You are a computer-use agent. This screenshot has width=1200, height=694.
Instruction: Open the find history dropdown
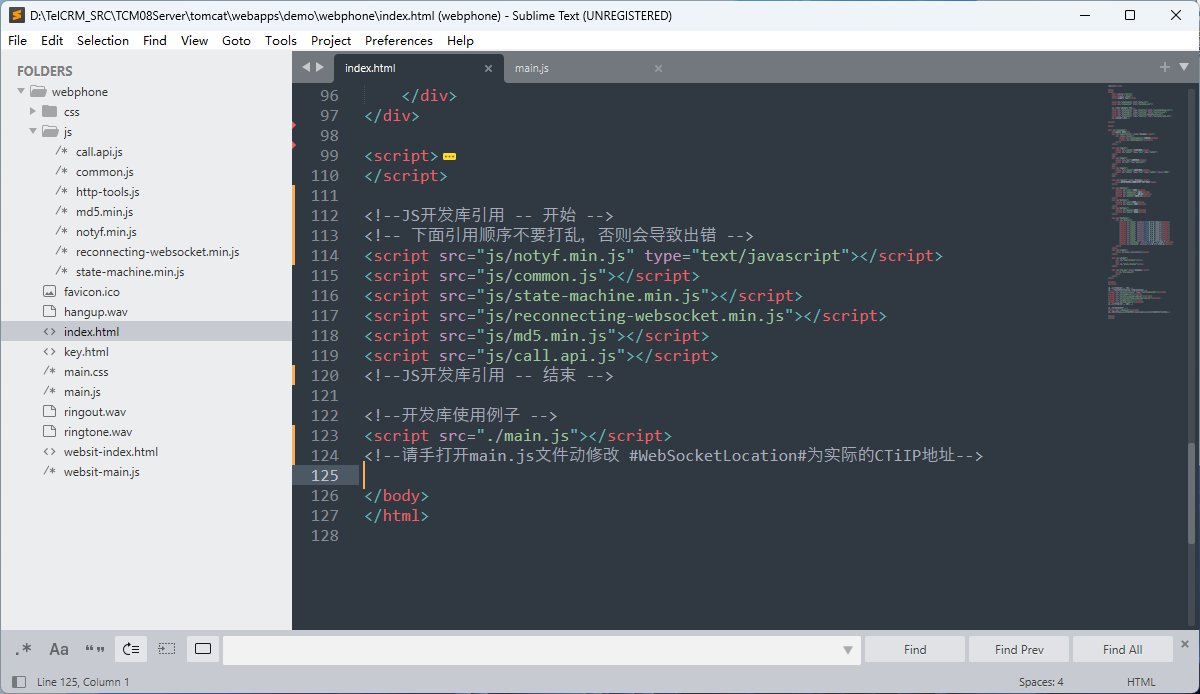(848, 650)
